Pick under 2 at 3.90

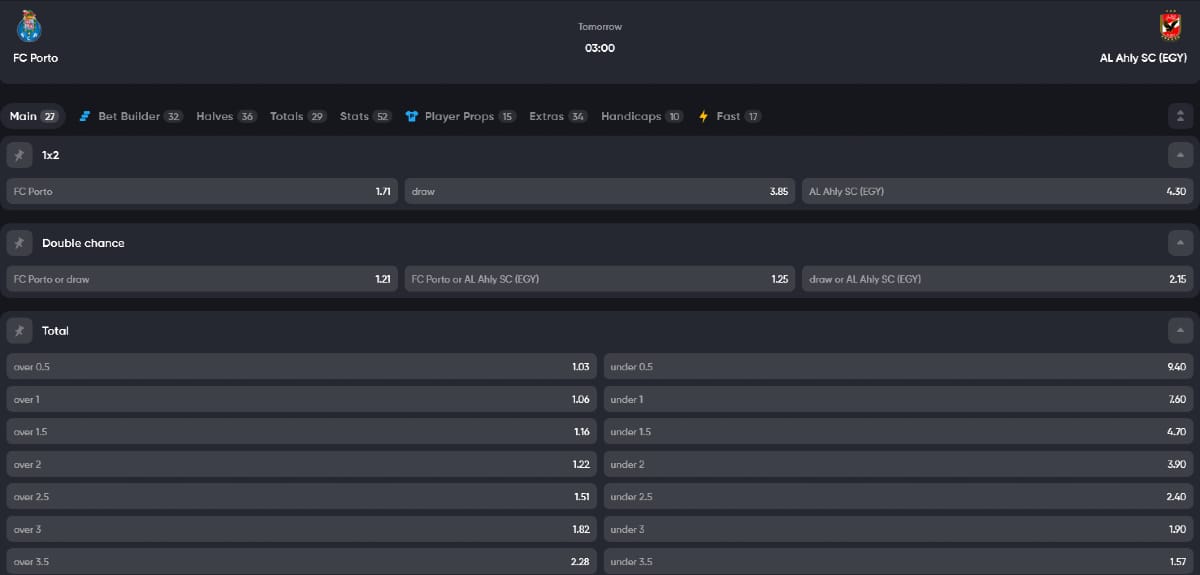point(899,464)
